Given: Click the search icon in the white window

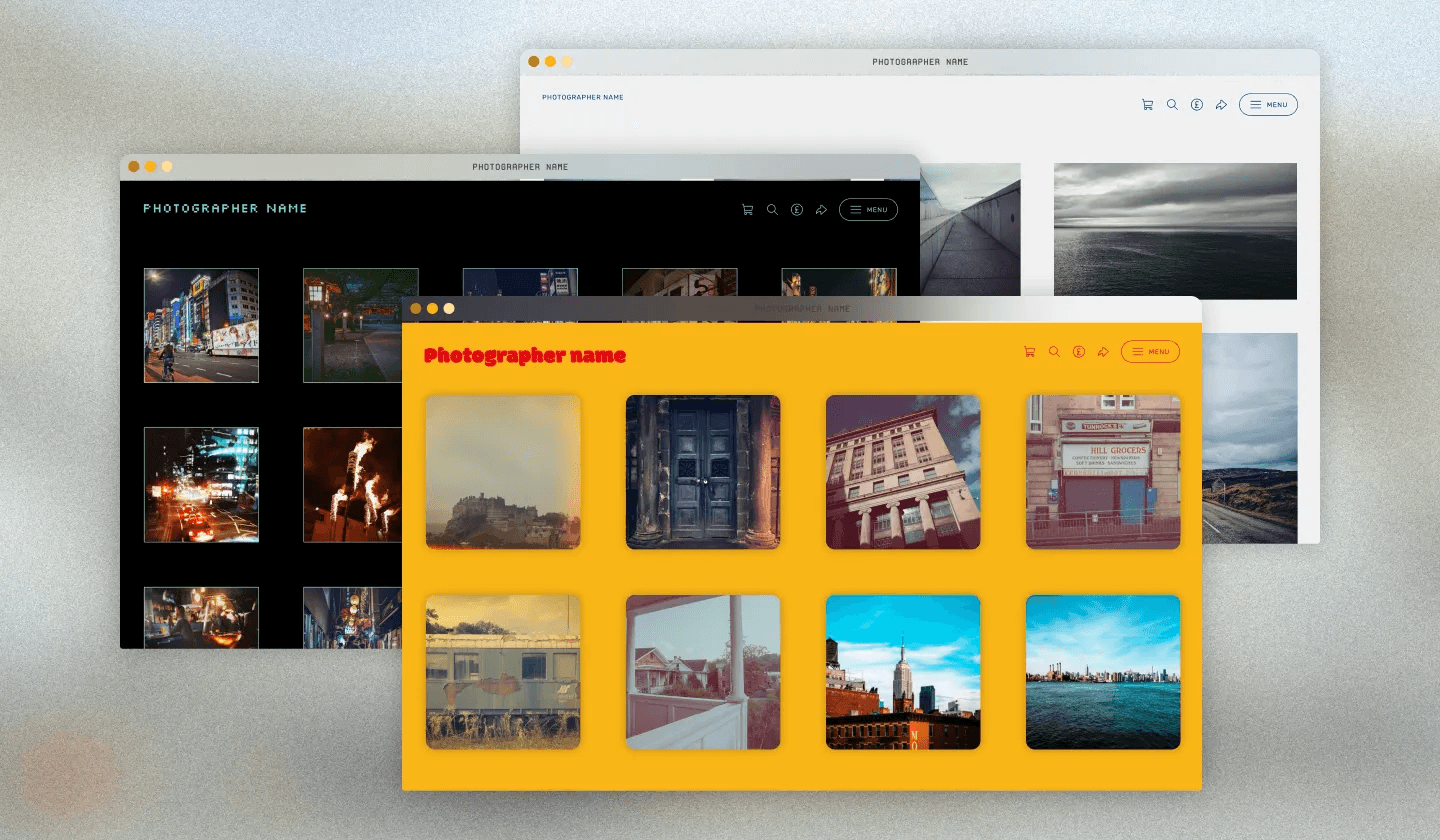Looking at the screenshot, I should [x=1172, y=105].
